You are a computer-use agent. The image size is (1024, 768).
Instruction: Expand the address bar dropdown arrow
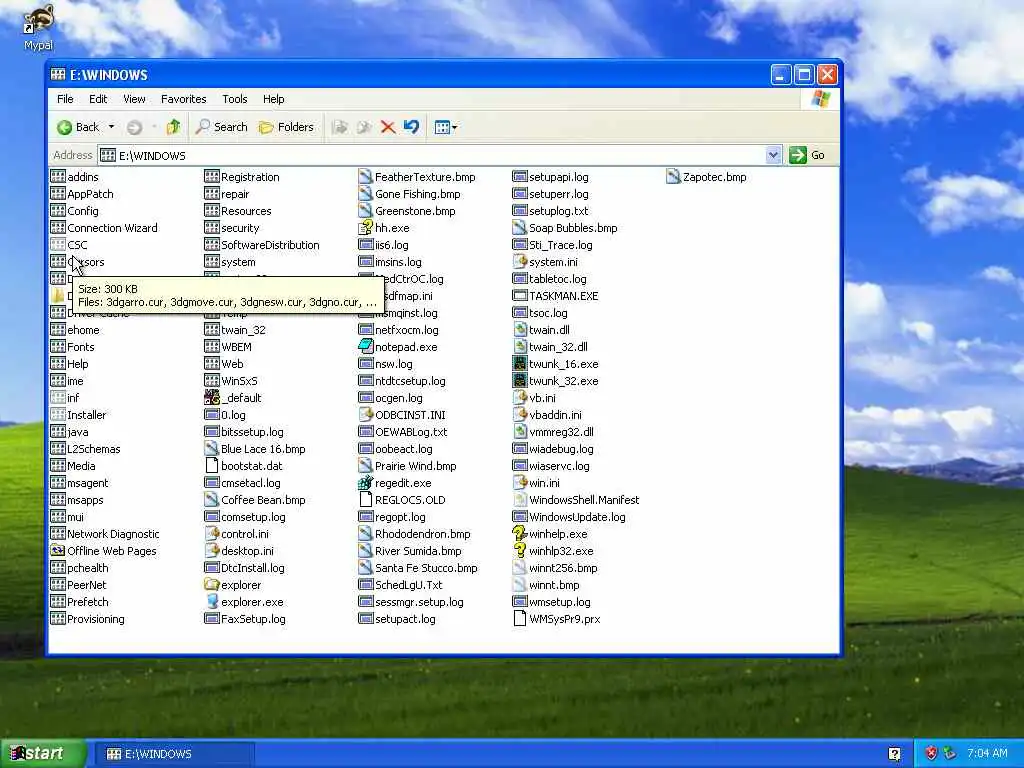pyautogui.click(x=773, y=155)
